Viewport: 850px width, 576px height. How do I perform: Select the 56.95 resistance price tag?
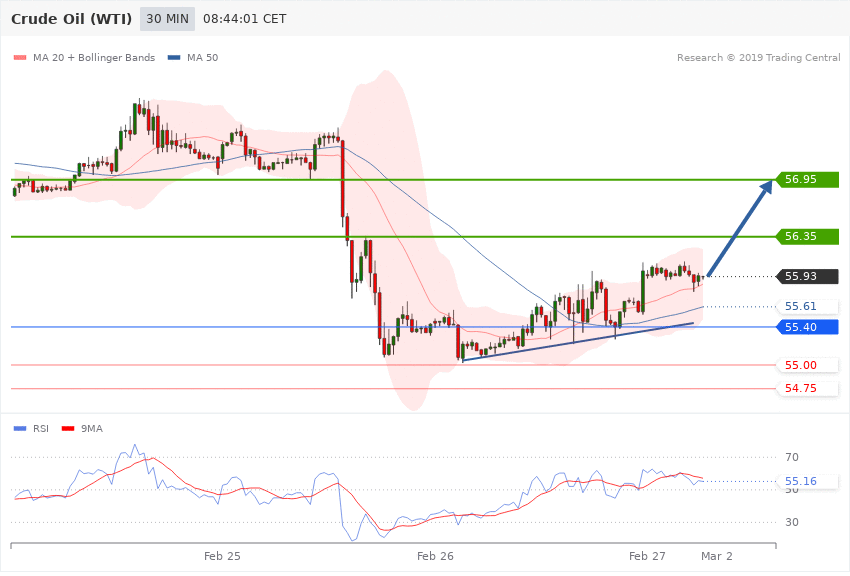pos(808,179)
